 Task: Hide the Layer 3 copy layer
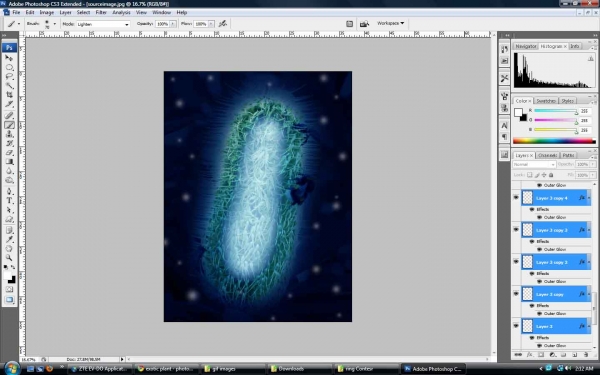click(516, 294)
